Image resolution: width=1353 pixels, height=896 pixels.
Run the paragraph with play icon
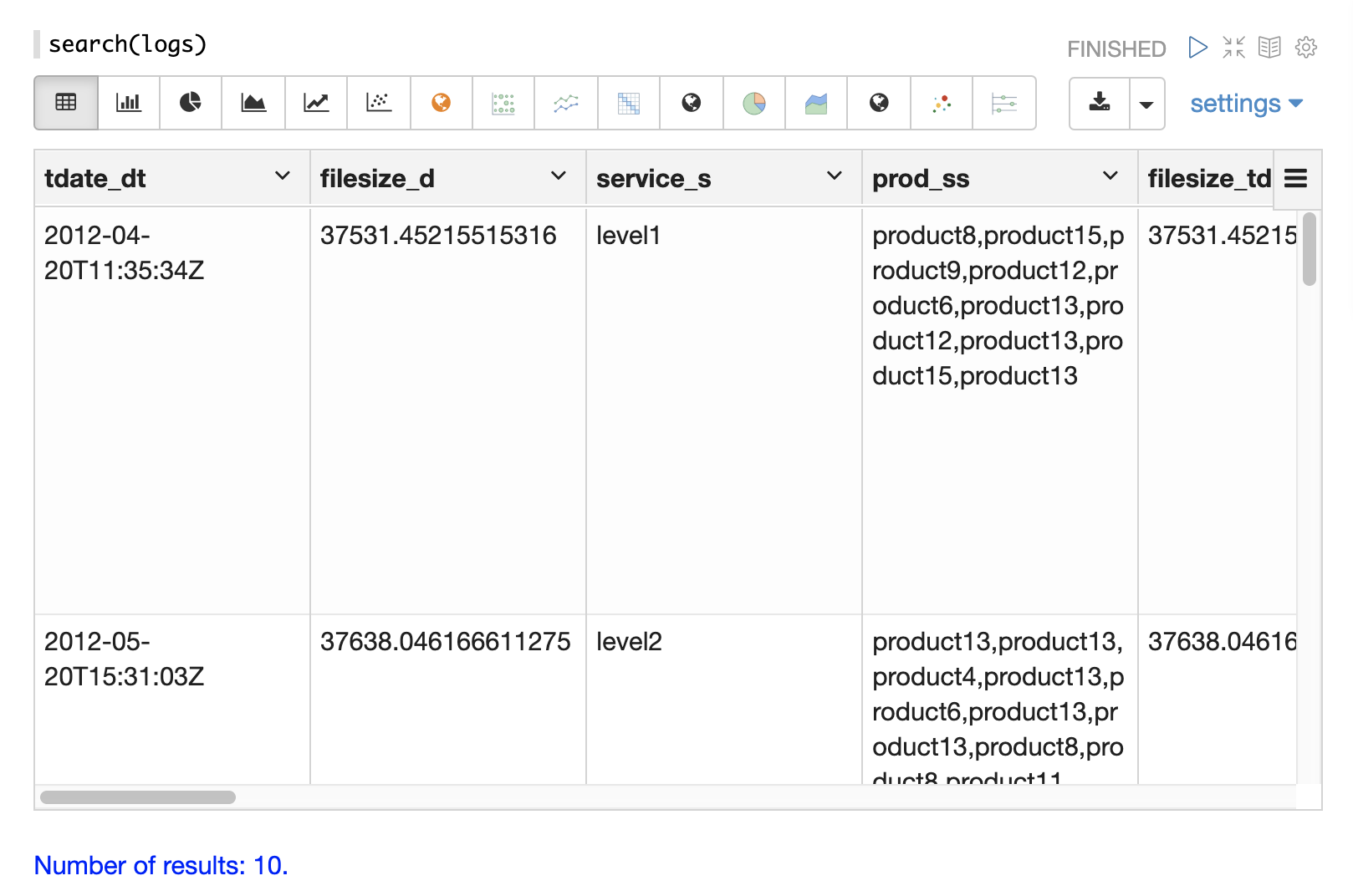(1197, 48)
